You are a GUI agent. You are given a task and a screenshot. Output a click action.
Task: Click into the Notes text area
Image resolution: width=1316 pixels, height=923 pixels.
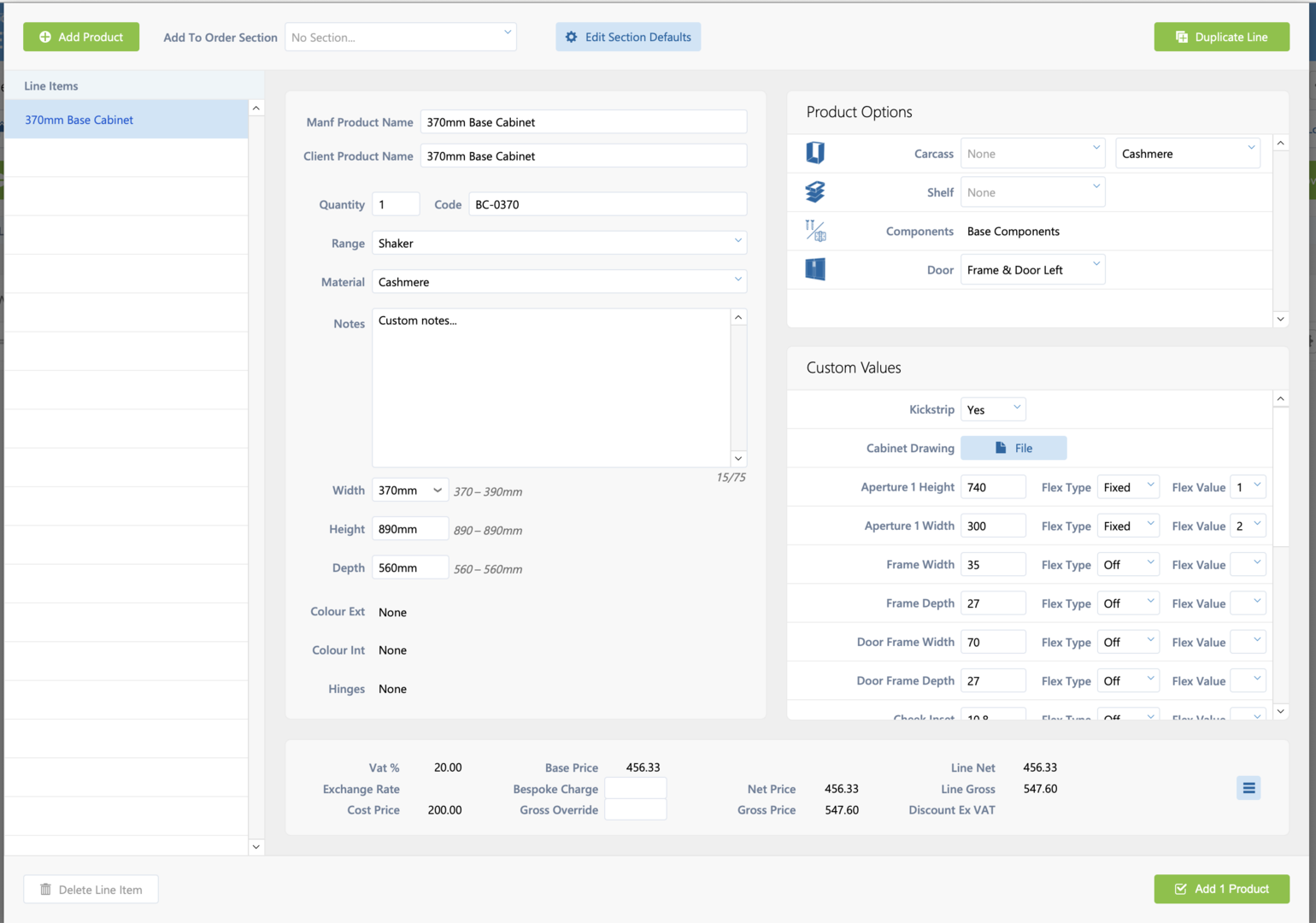[551, 387]
